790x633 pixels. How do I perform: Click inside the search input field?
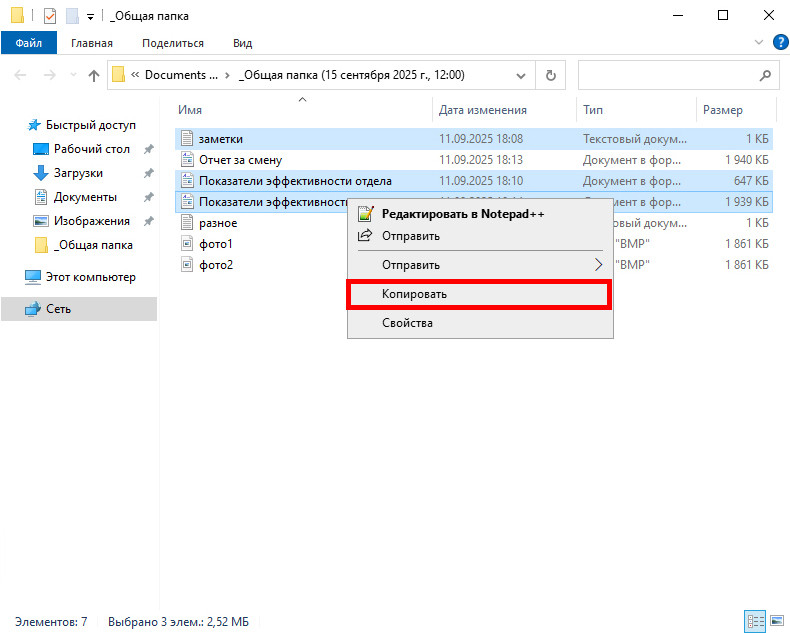665,75
